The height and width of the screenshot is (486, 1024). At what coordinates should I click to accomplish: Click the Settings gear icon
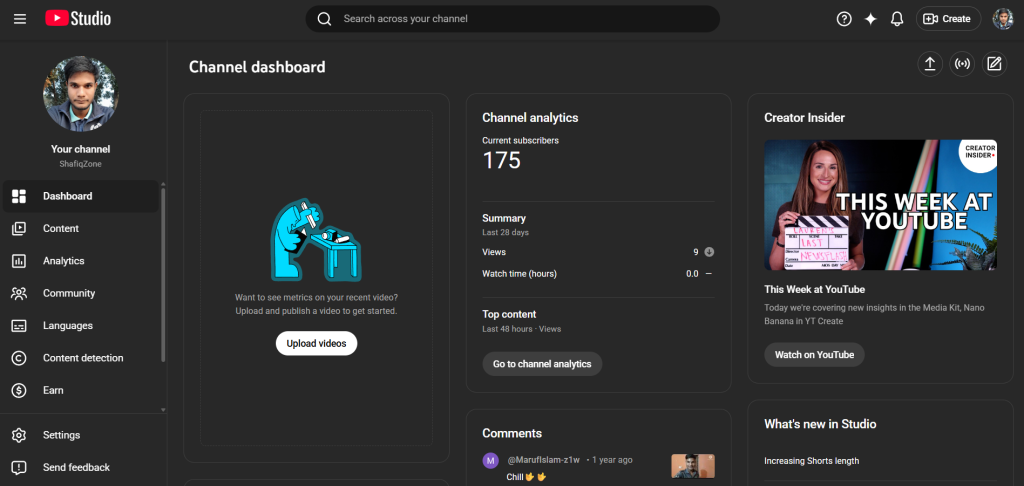[x=19, y=435]
